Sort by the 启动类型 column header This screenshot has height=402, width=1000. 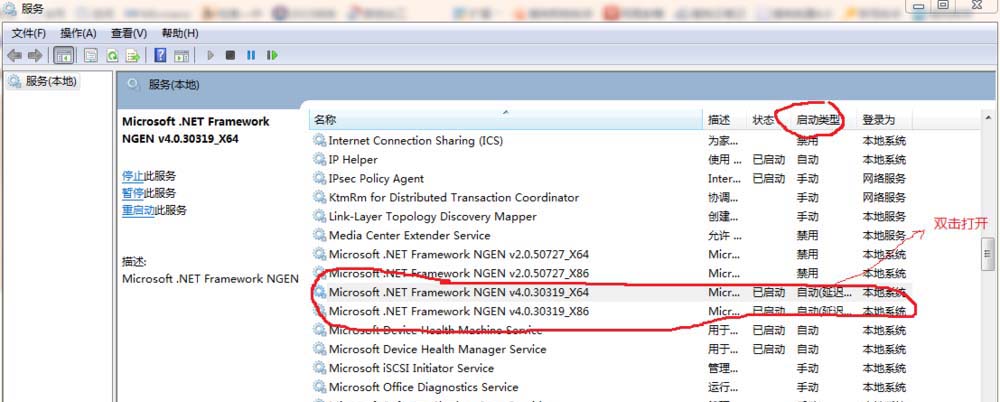click(x=818, y=120)
